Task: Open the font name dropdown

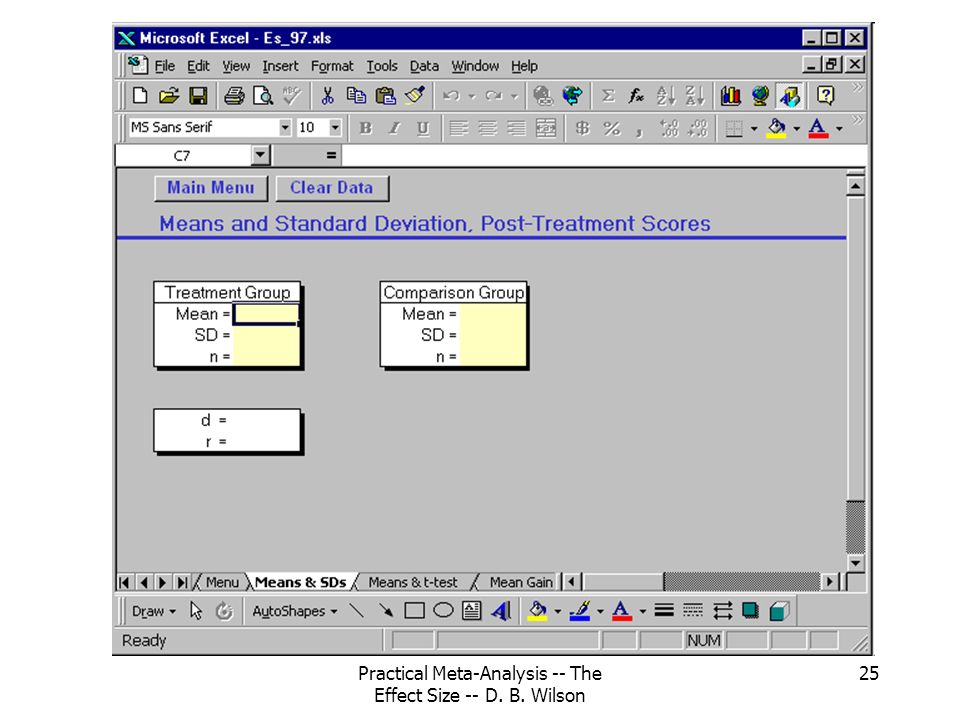Action: [x=285, y=127]
